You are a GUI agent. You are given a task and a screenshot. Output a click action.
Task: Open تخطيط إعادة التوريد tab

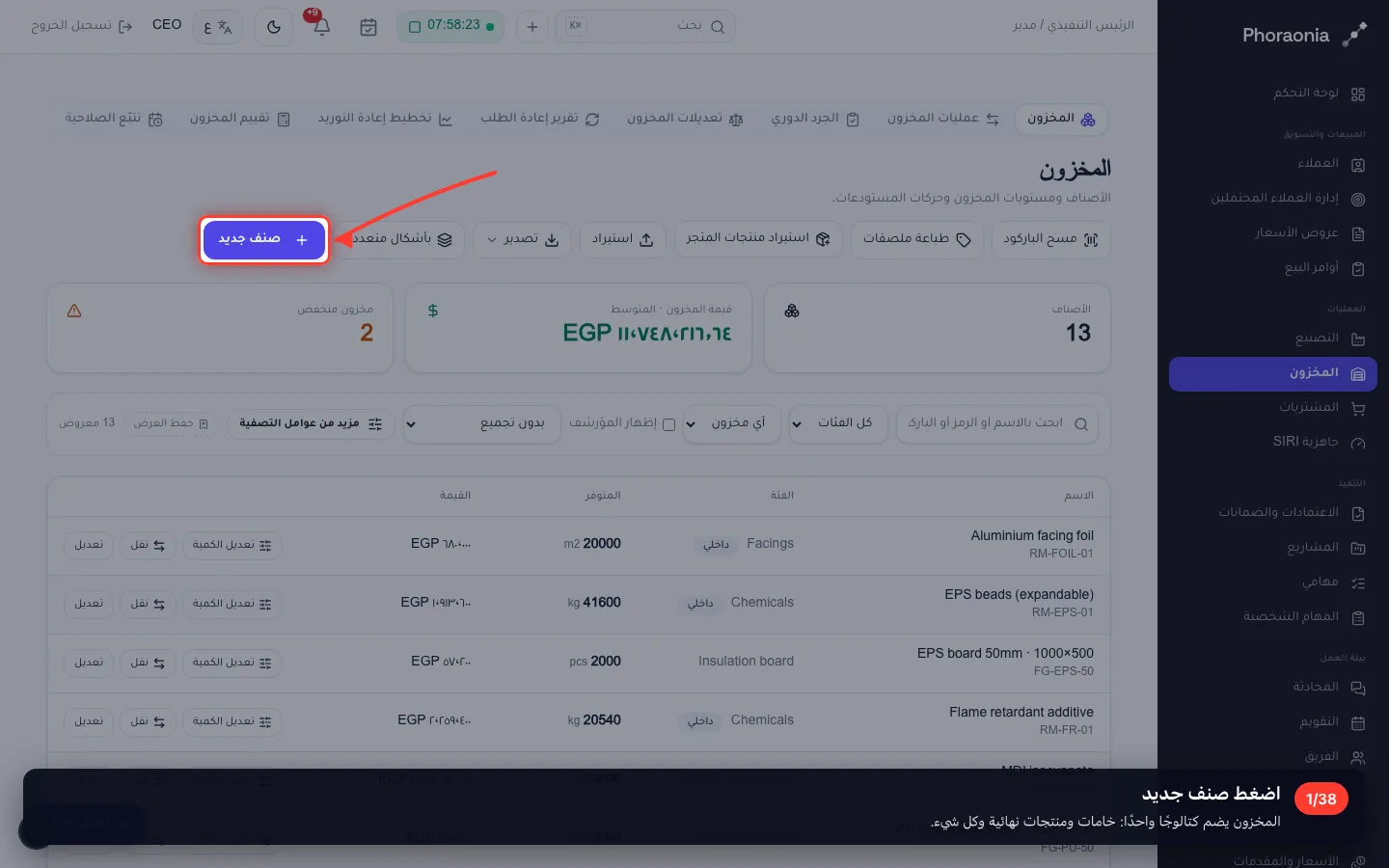(x=385, y=119)
